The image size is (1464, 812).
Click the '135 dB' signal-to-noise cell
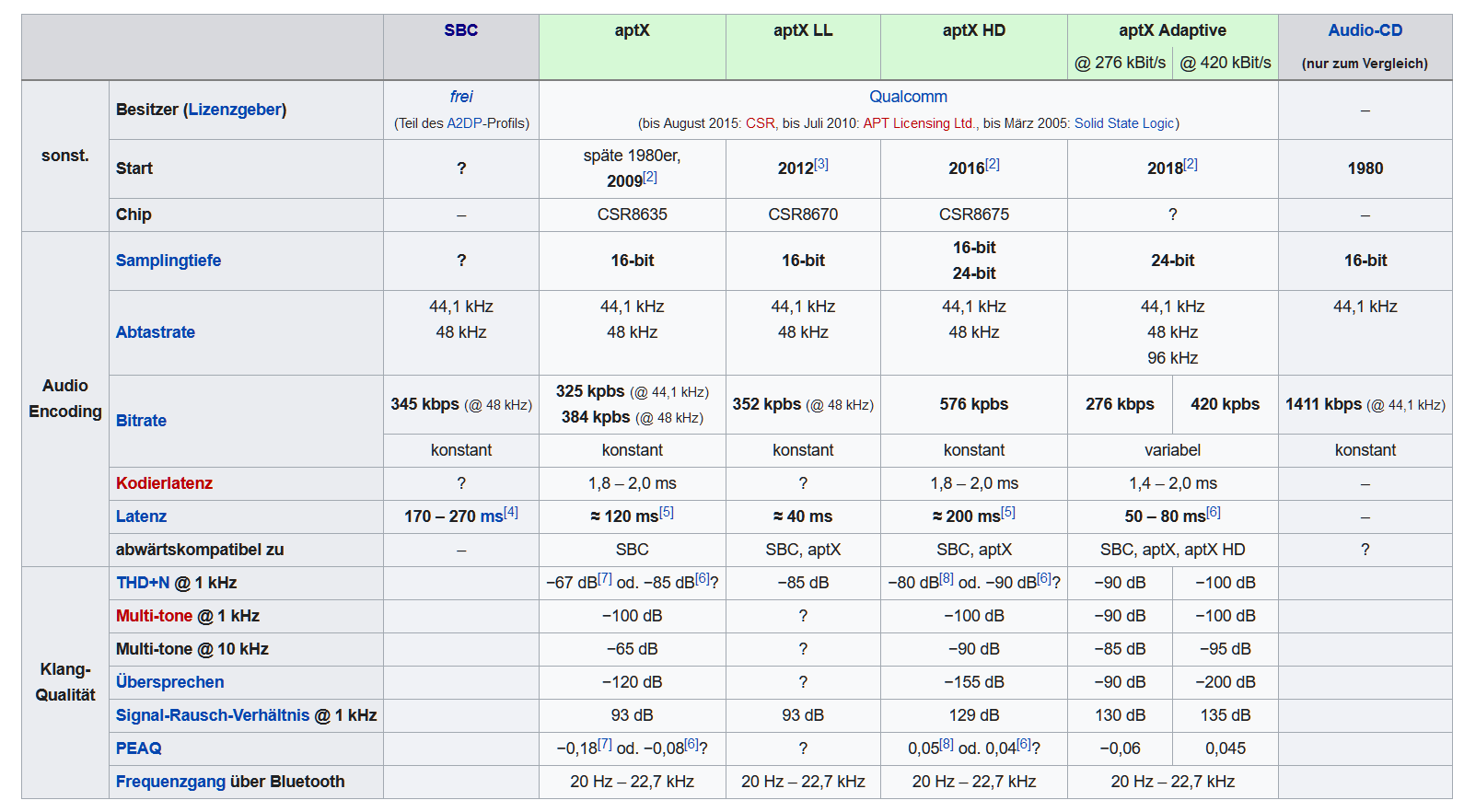1226,715
